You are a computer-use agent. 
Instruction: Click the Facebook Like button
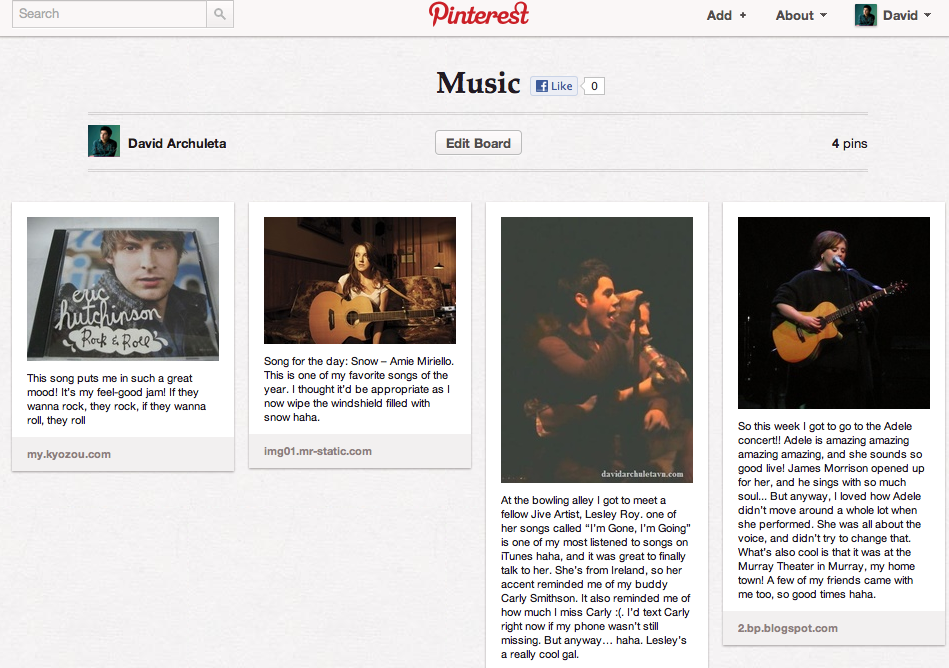554,86
